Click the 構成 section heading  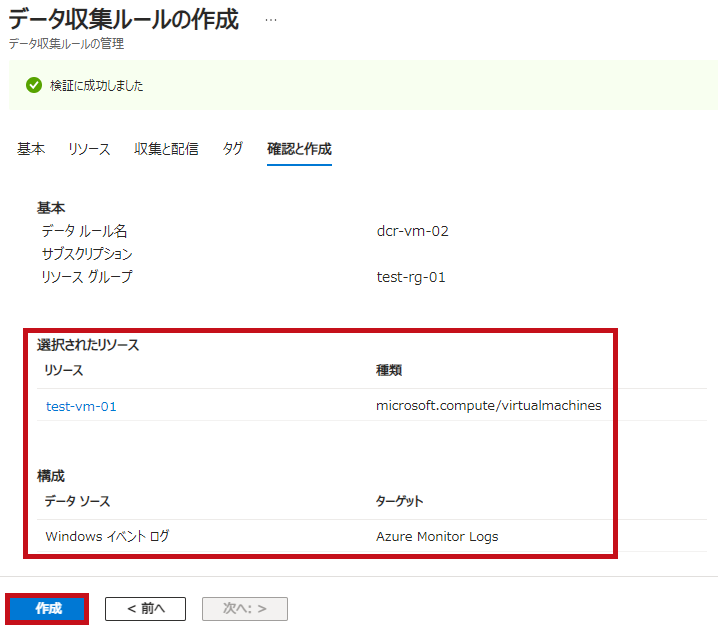pos(51,476)
